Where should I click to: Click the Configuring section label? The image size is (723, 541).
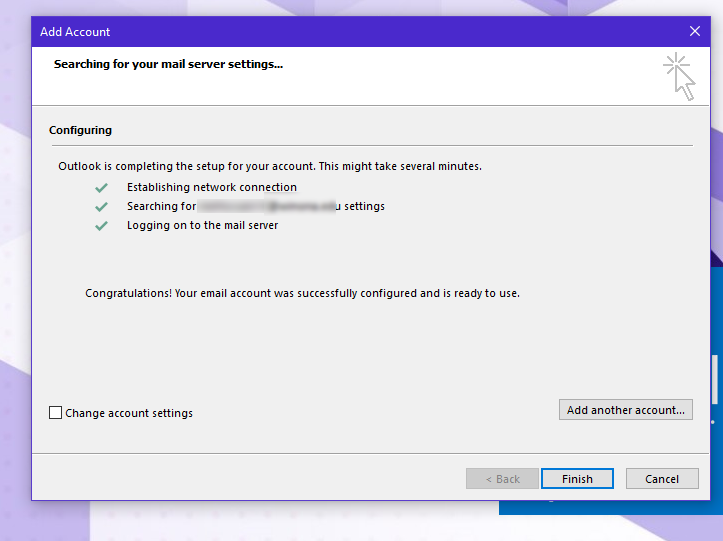click(80, 130)
